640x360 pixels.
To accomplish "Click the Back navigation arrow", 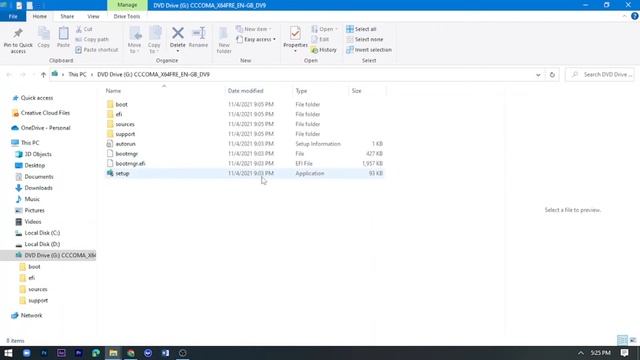I will pyautogui.click(x=9, y=74).
